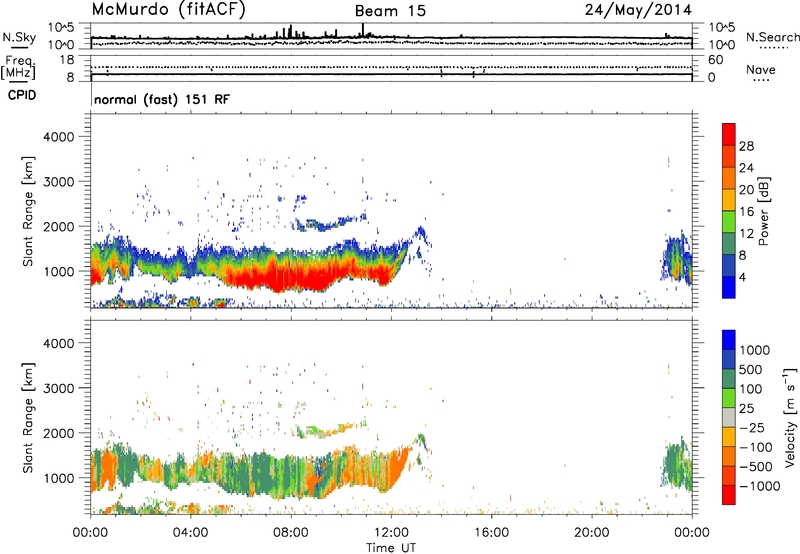Click the "20:00" time tick label

pos(591,533)
